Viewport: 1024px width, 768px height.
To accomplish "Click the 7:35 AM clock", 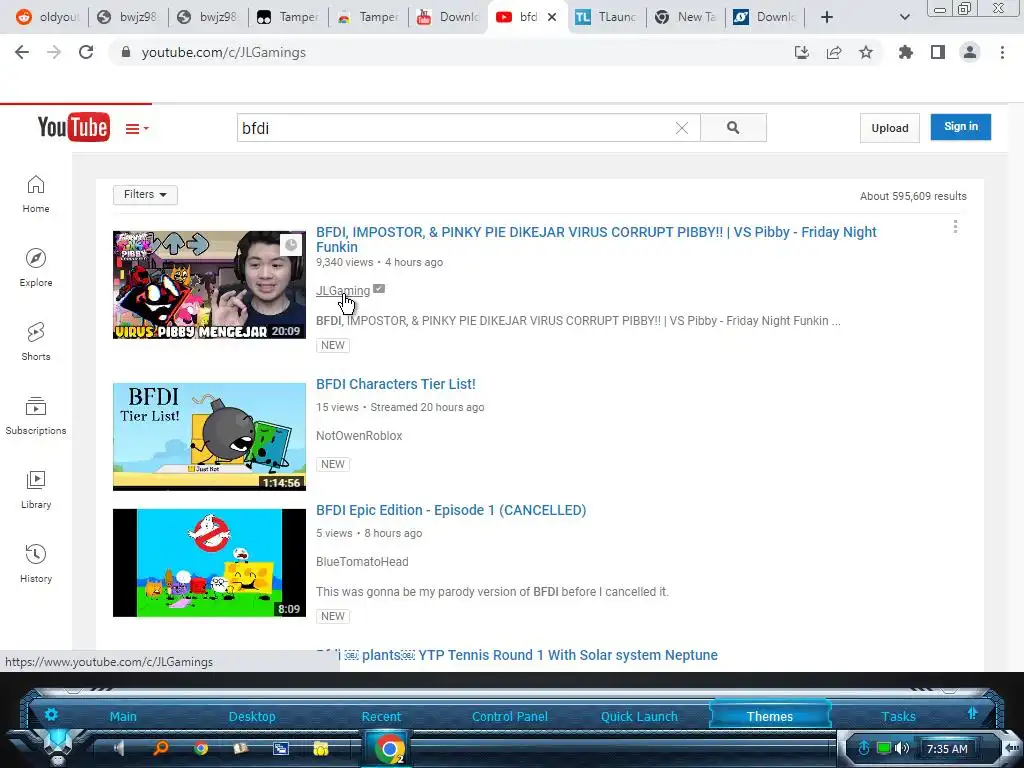I will (947, 749).
